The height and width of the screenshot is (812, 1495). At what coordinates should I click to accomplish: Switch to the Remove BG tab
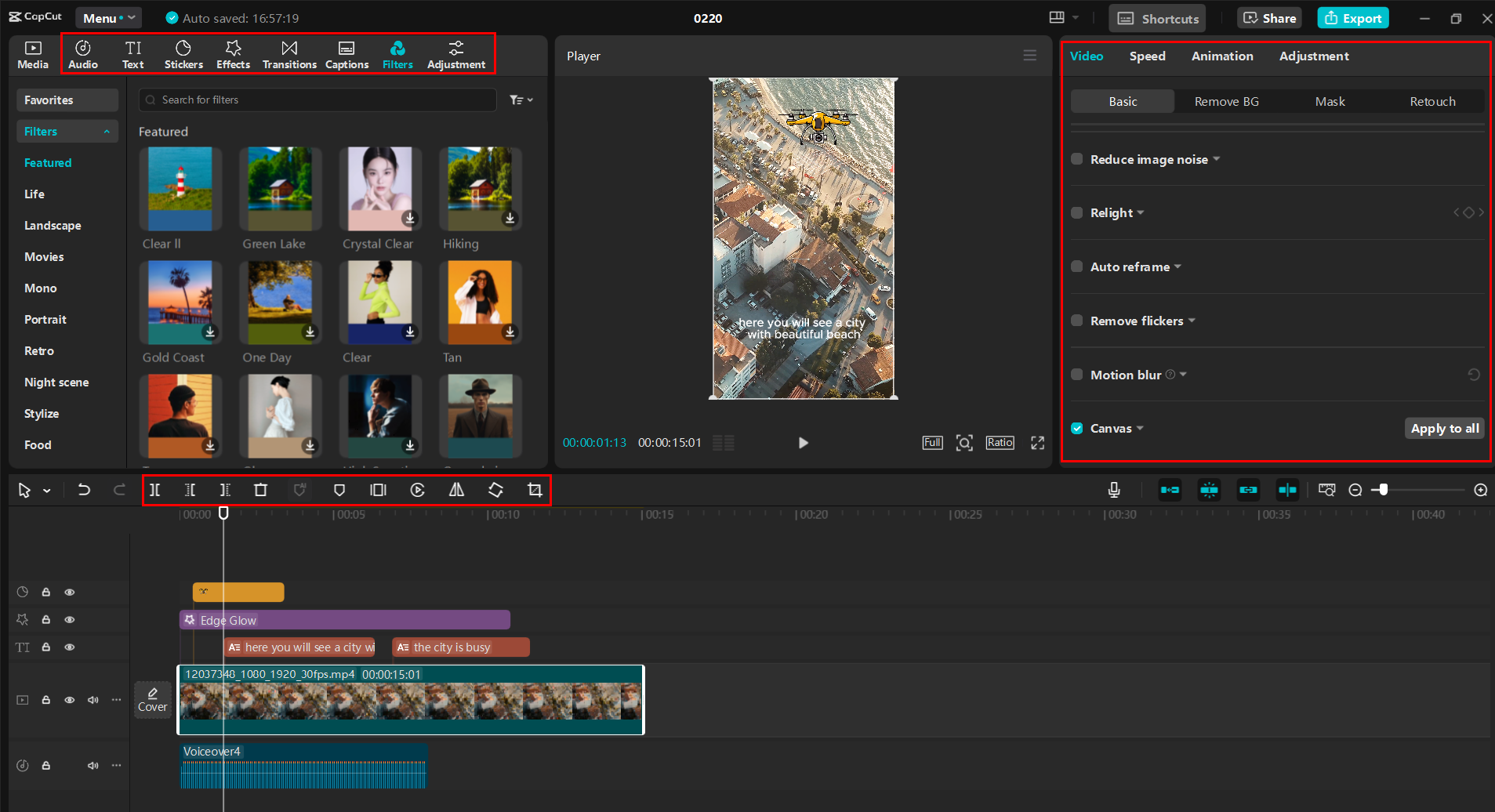1226,102
